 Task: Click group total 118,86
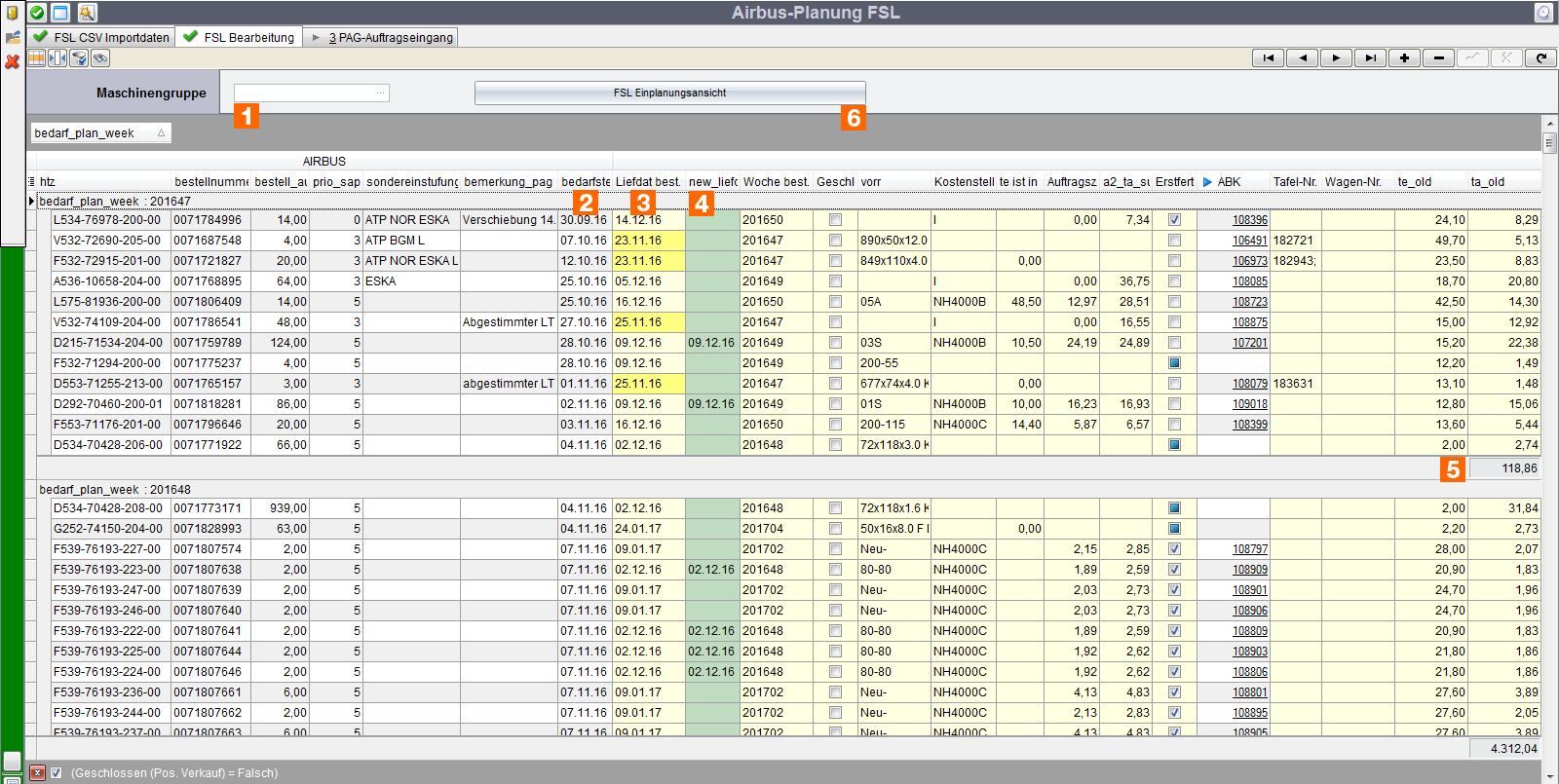click(x=1504, y=468)
